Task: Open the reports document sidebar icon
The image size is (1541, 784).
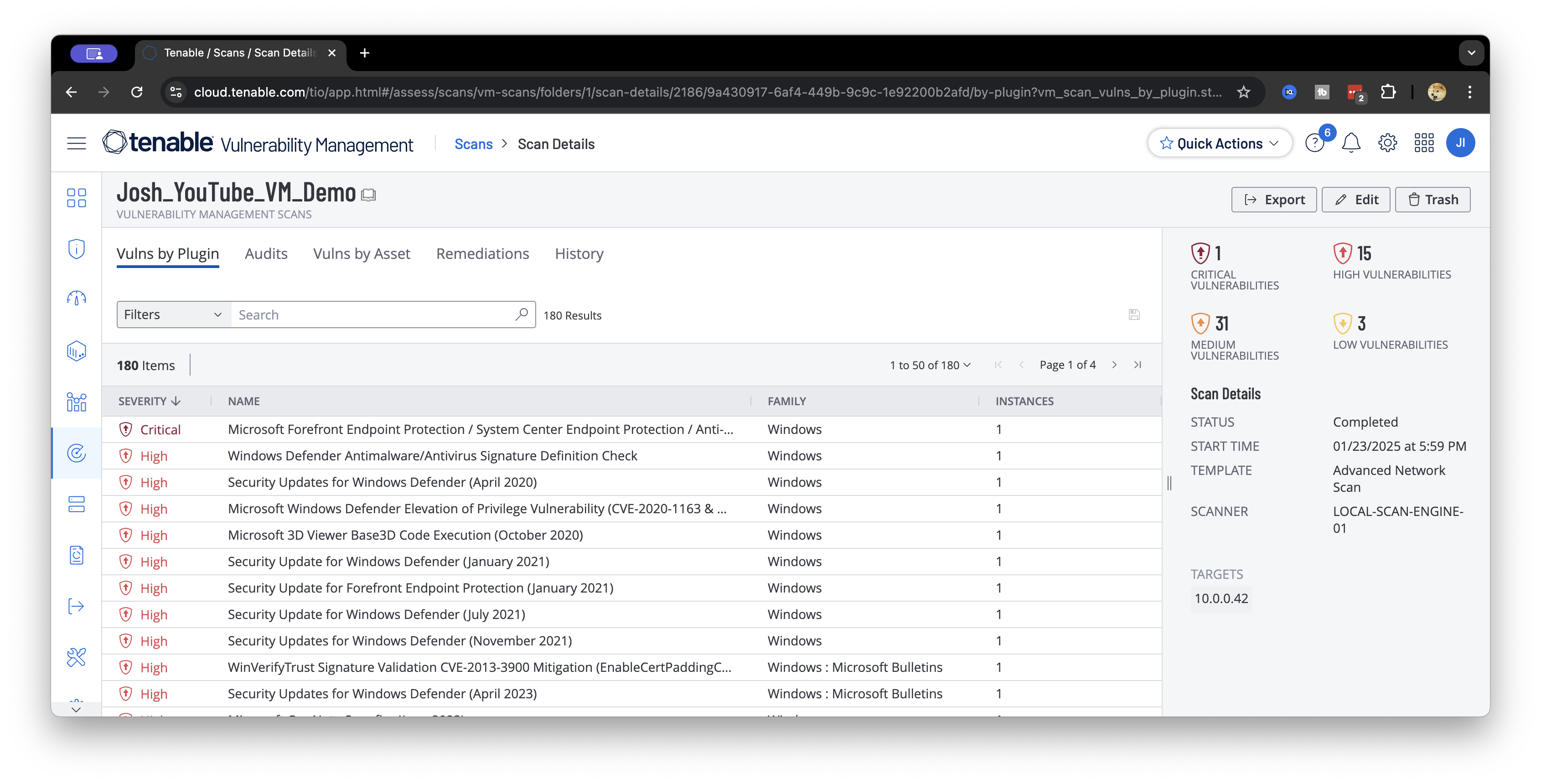Action: 76,555
